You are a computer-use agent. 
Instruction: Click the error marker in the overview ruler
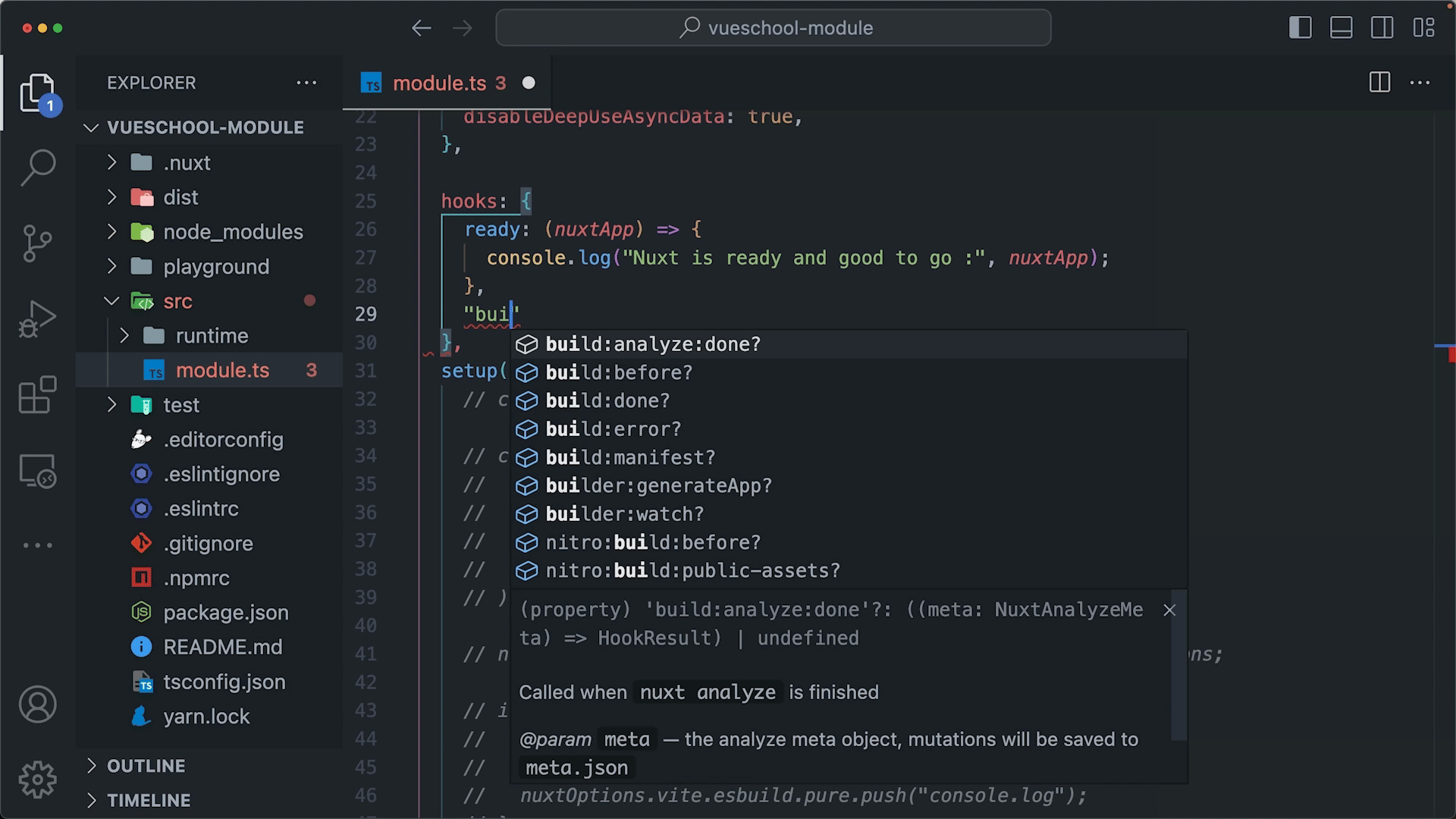[1451, 354]
